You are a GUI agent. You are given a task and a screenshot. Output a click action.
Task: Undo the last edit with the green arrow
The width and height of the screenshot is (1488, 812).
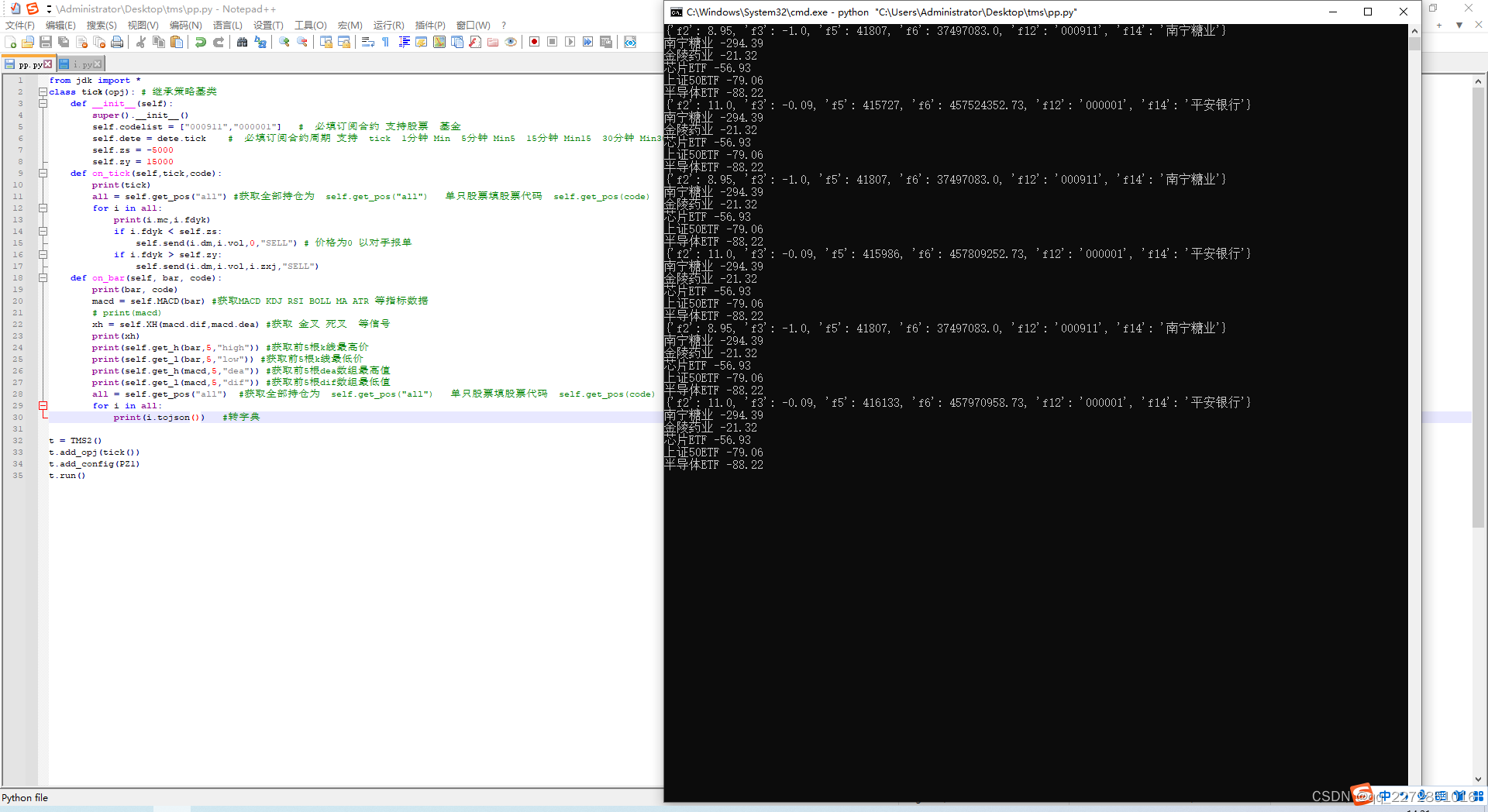[x=200, y=42]
